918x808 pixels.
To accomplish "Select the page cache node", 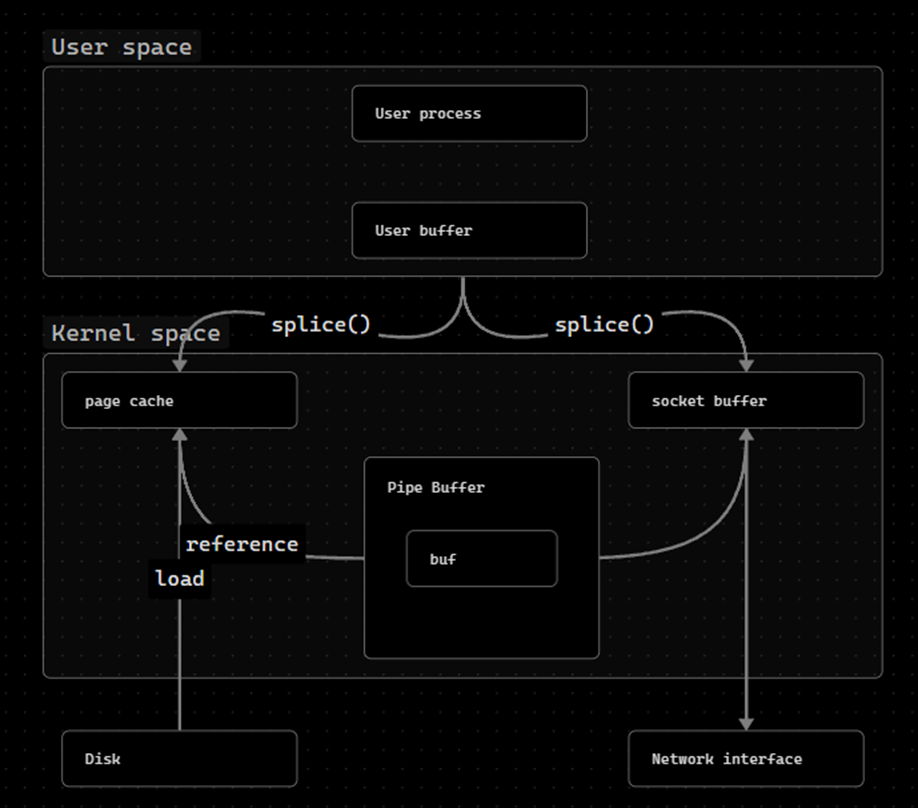I will pos(179,400).
